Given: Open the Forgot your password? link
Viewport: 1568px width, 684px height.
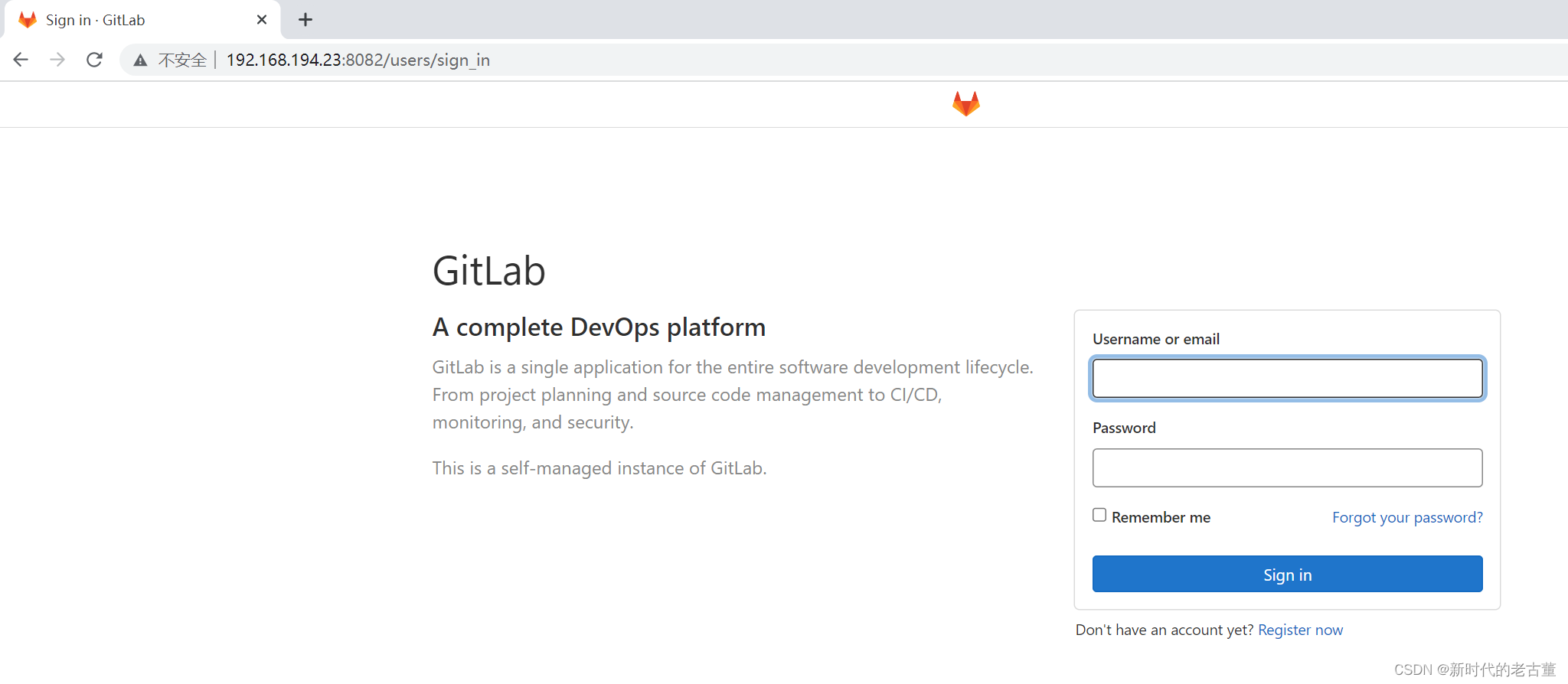Looking at the screenshot, I should [x=1406, y=517].
